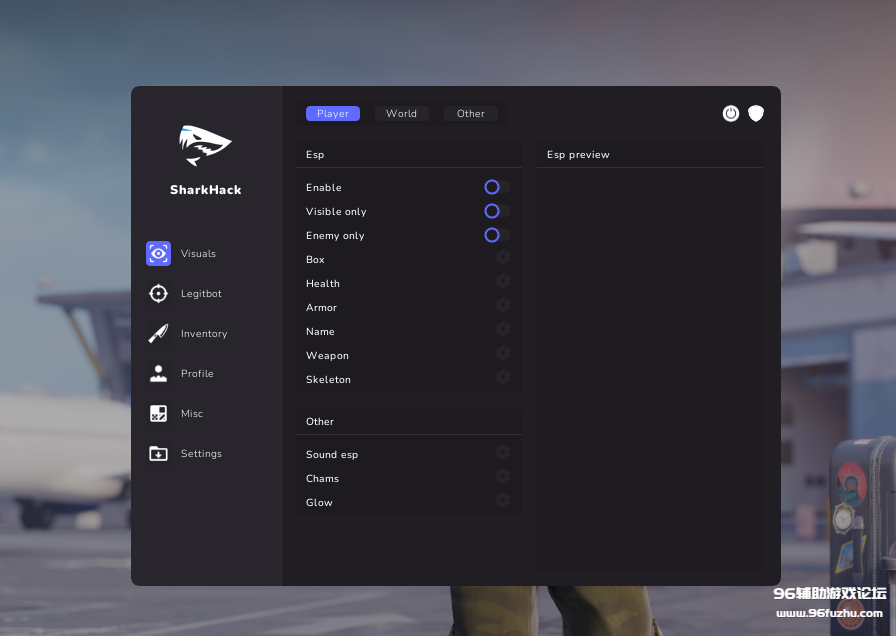This screenshot has height=636, width=896.
Task: Click the Other section header above Sound esp
Action: tap(409, 421)
